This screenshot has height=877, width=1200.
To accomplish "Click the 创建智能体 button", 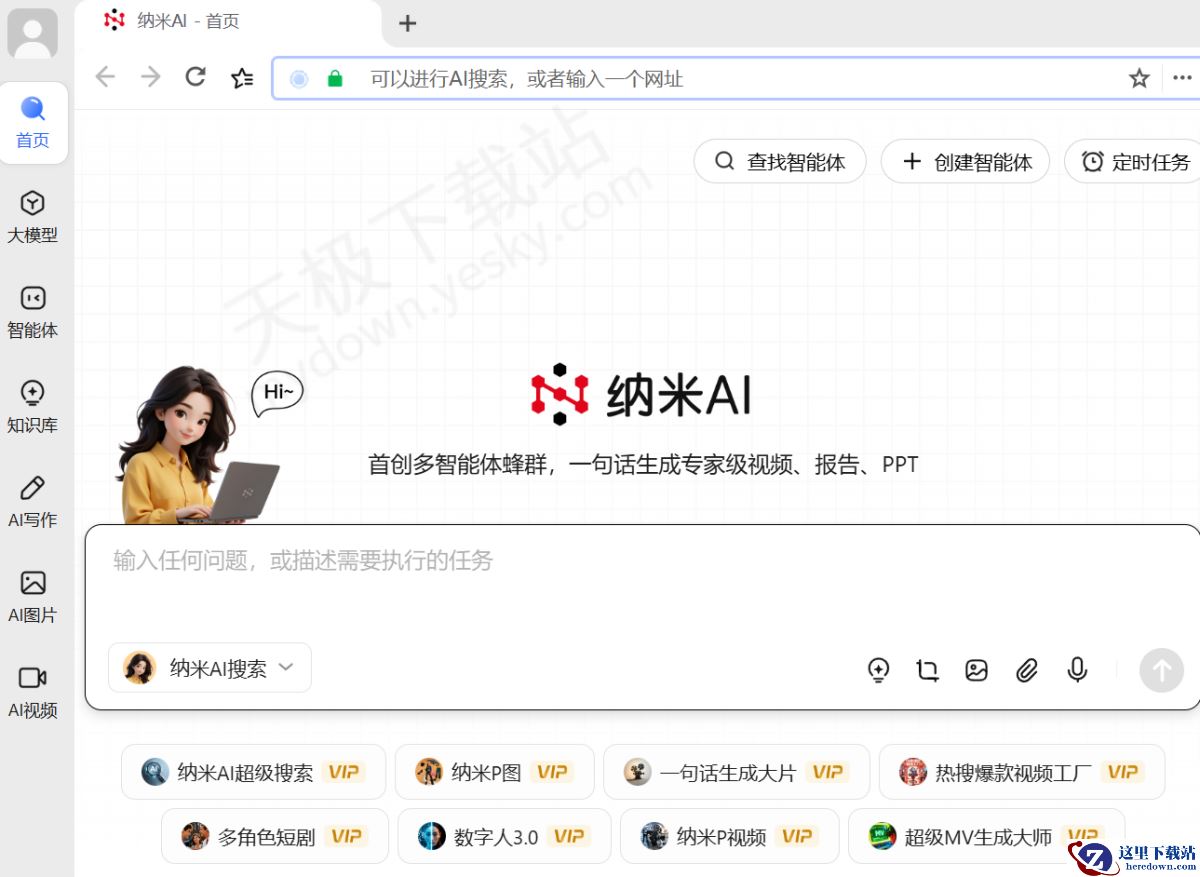I will tap(965, 161).
